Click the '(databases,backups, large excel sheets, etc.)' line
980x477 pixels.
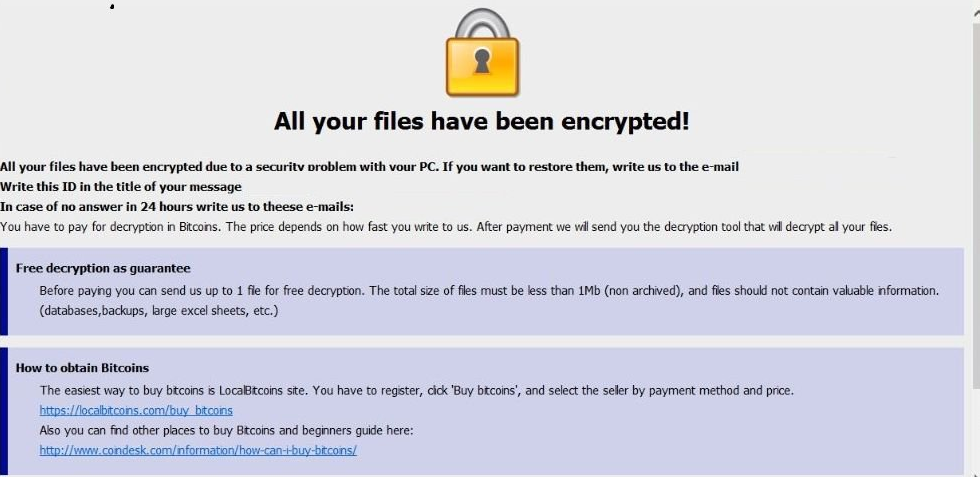pyautogui.click(x=158, y=311)
